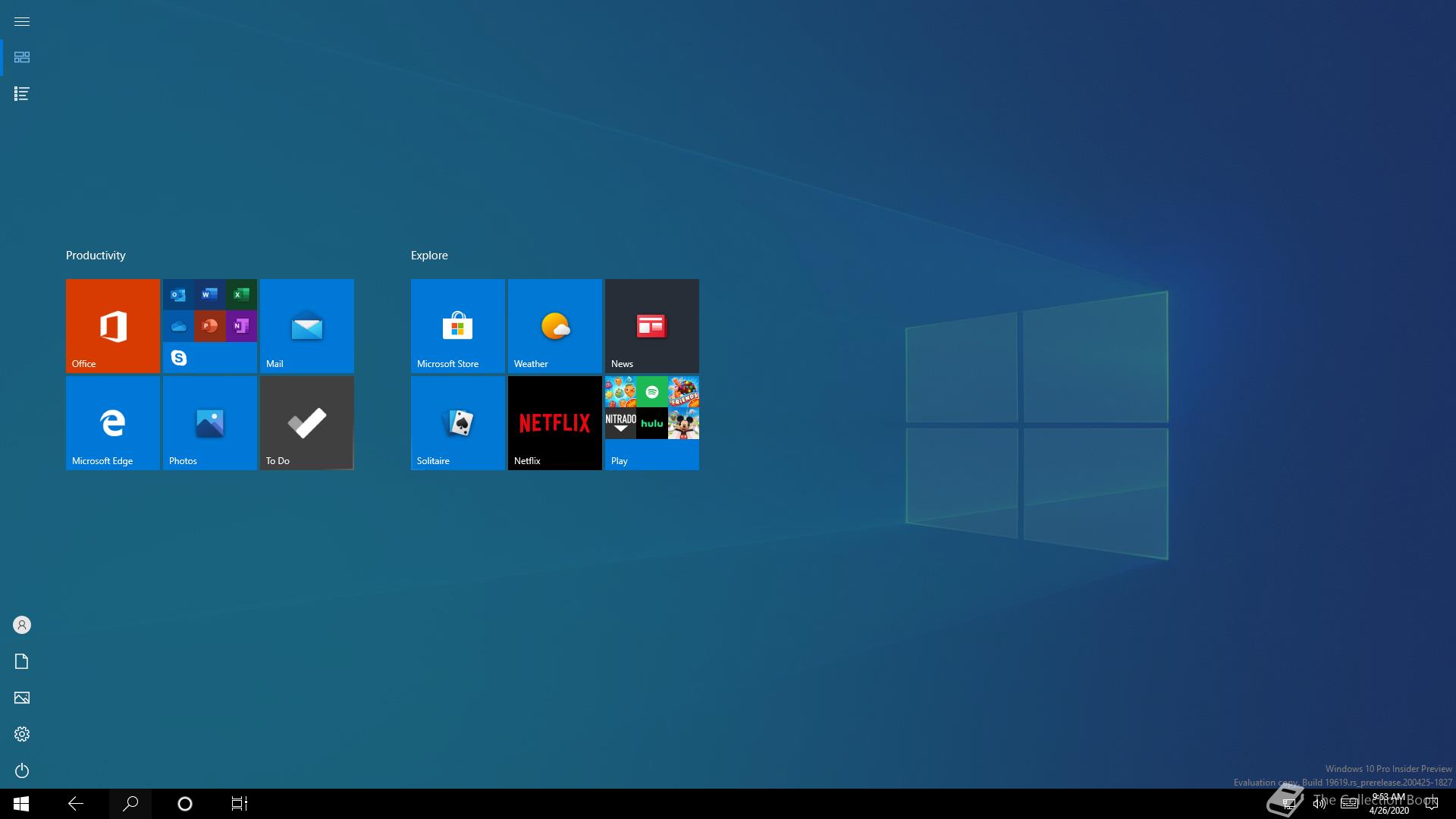Open the Office tile

coord(112,325)
